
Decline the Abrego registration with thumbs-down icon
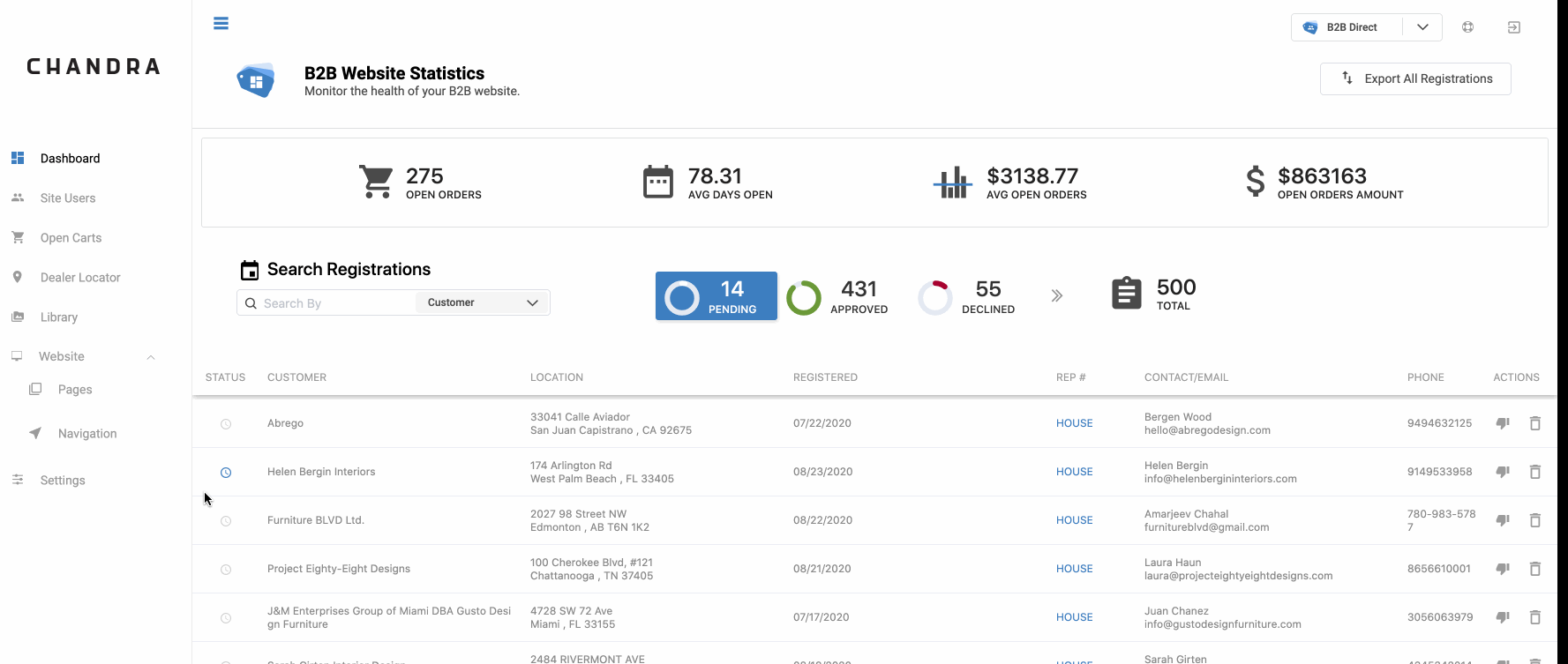tap(1503, 423)
